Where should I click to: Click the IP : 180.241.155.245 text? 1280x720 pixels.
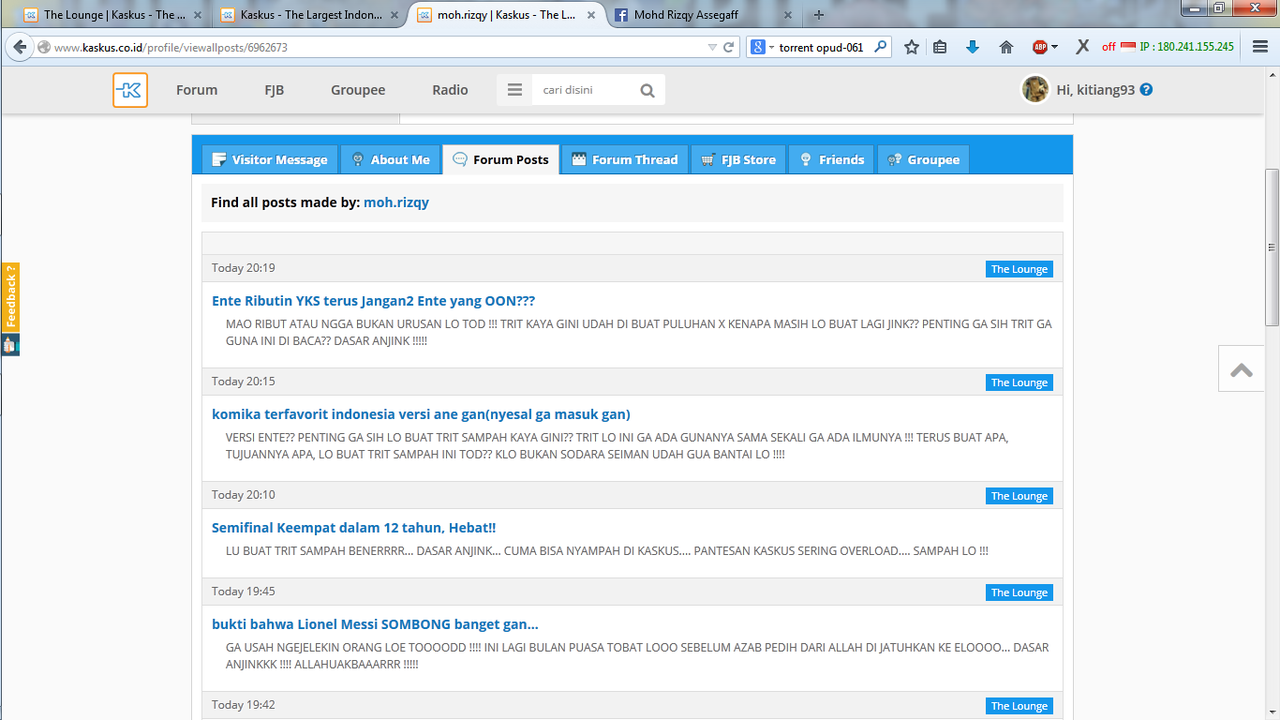[1187, 47]
